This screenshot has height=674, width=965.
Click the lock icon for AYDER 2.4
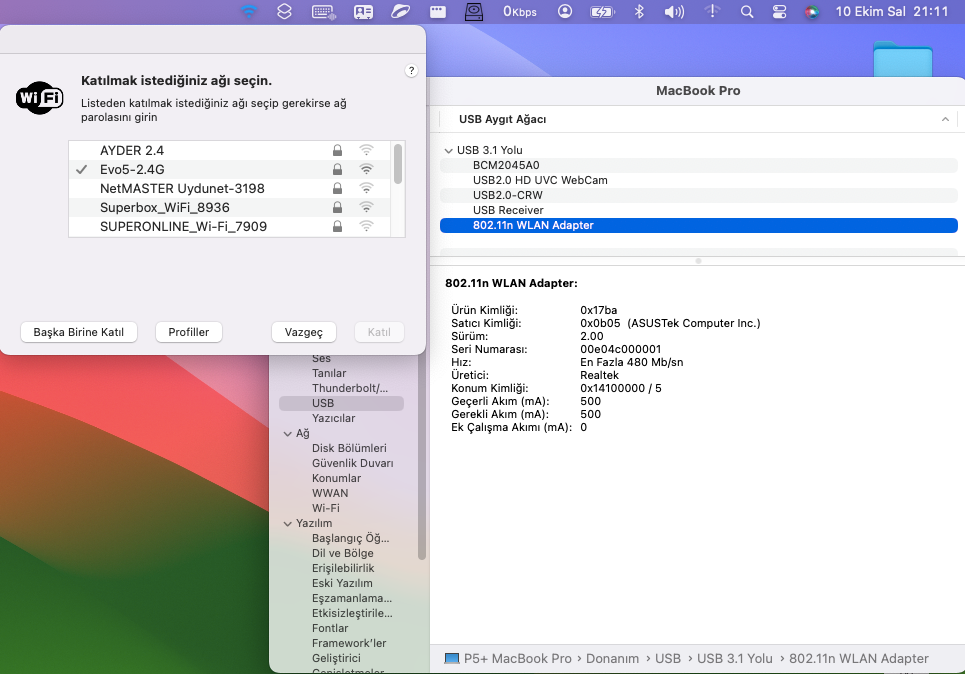(337, 150)
